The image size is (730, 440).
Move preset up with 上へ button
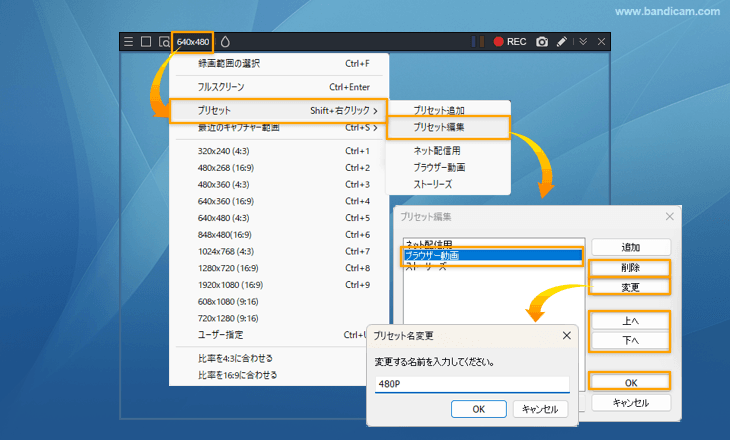point(630,321)
